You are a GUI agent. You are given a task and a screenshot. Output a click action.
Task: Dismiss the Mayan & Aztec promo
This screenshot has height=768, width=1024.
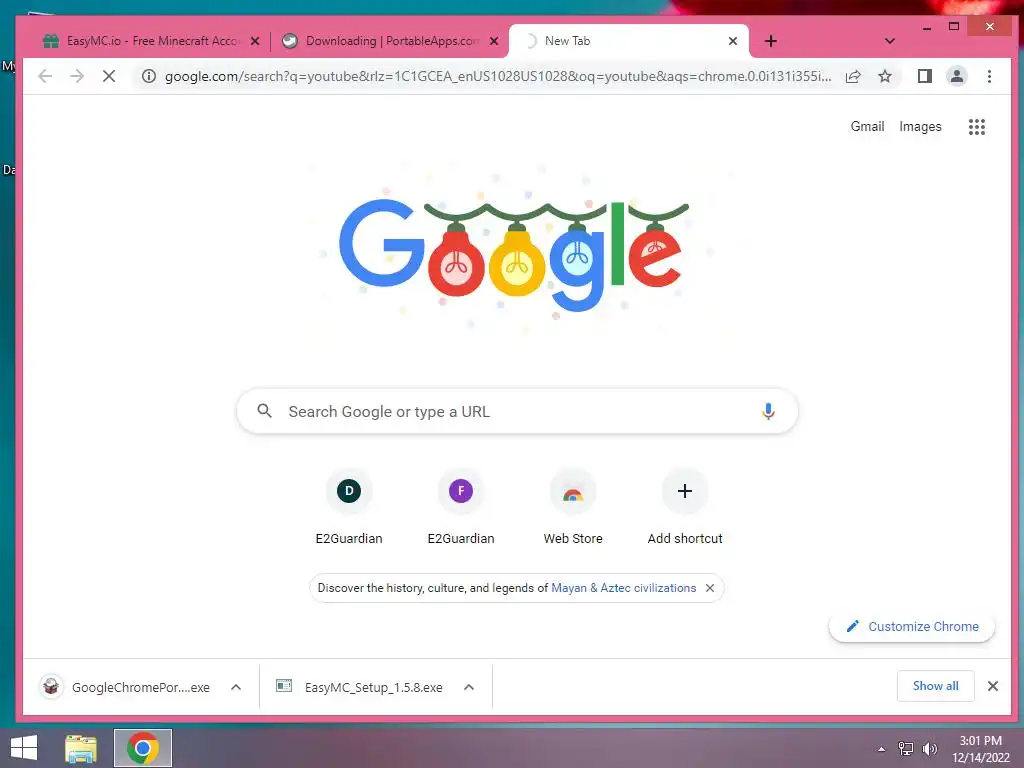(710, 588)
